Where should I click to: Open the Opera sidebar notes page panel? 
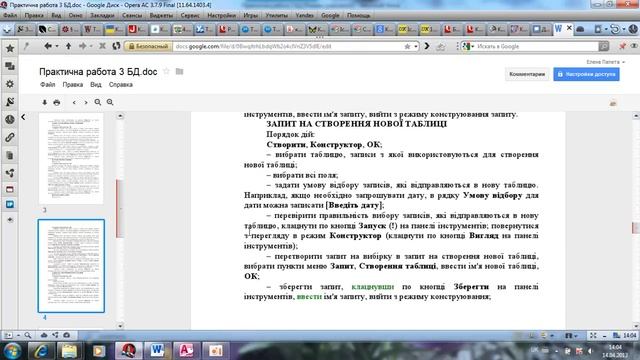[10, 156]
